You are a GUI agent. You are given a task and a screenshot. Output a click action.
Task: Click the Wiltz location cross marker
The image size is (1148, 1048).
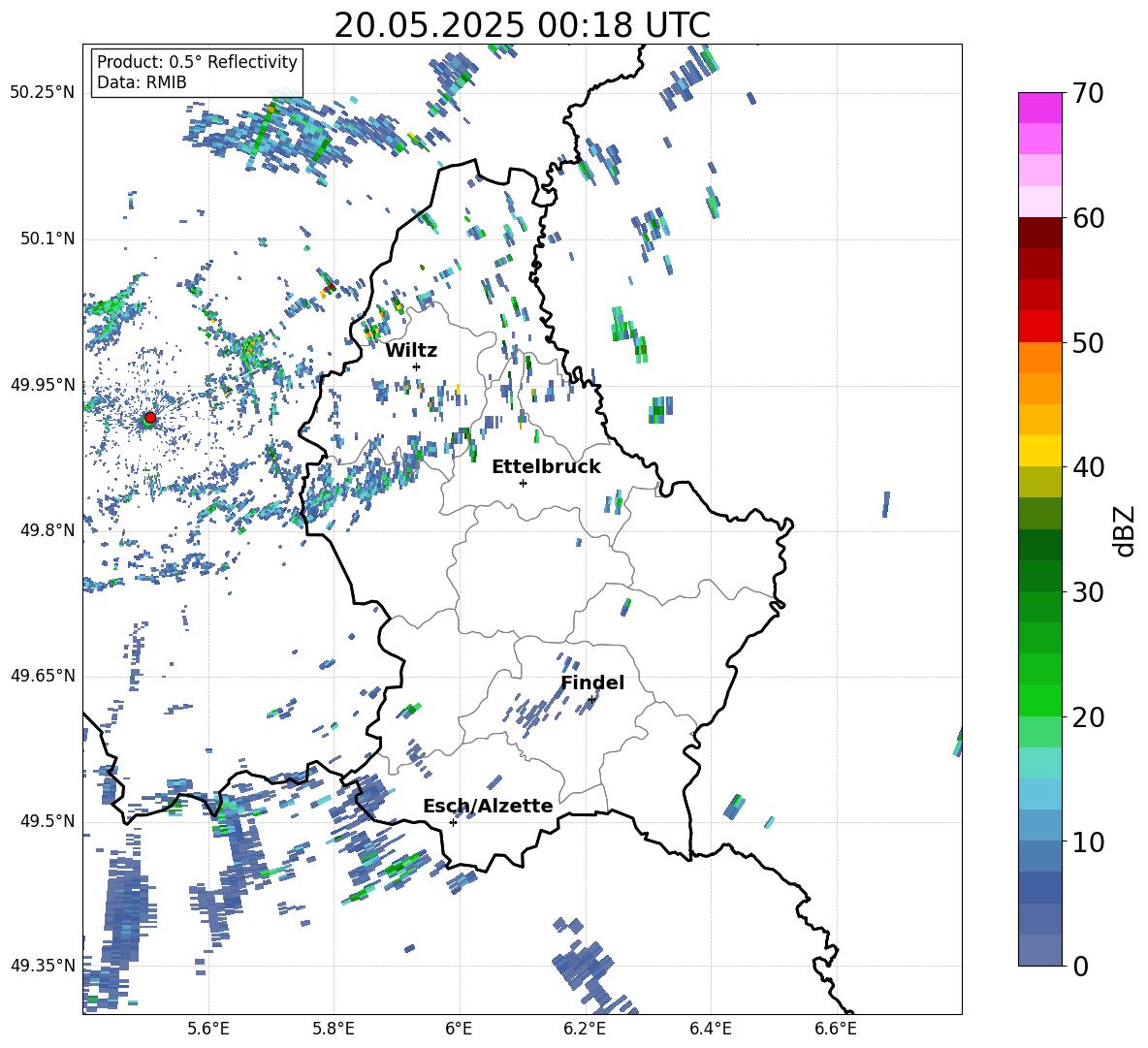pos(416,366)
